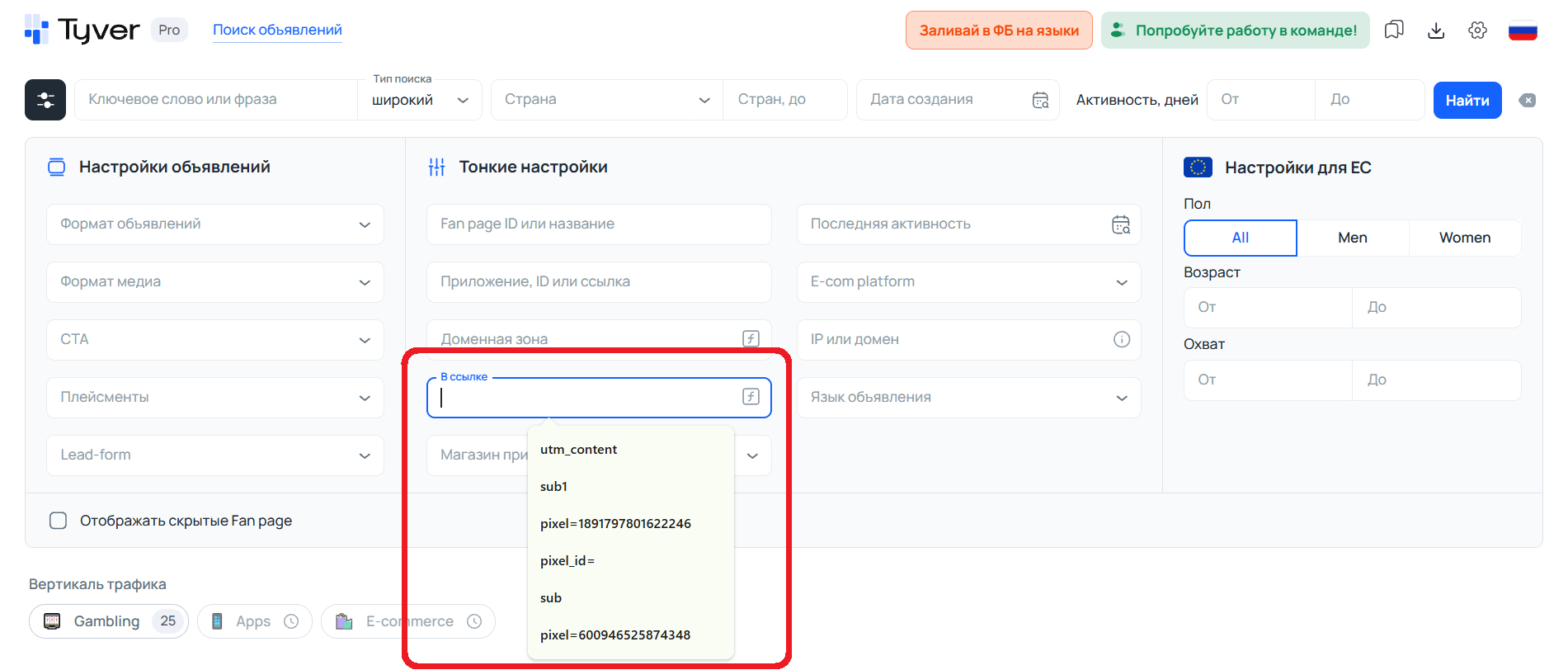
Task: Focus Возраст До field
Action: tap(1437, 308)
